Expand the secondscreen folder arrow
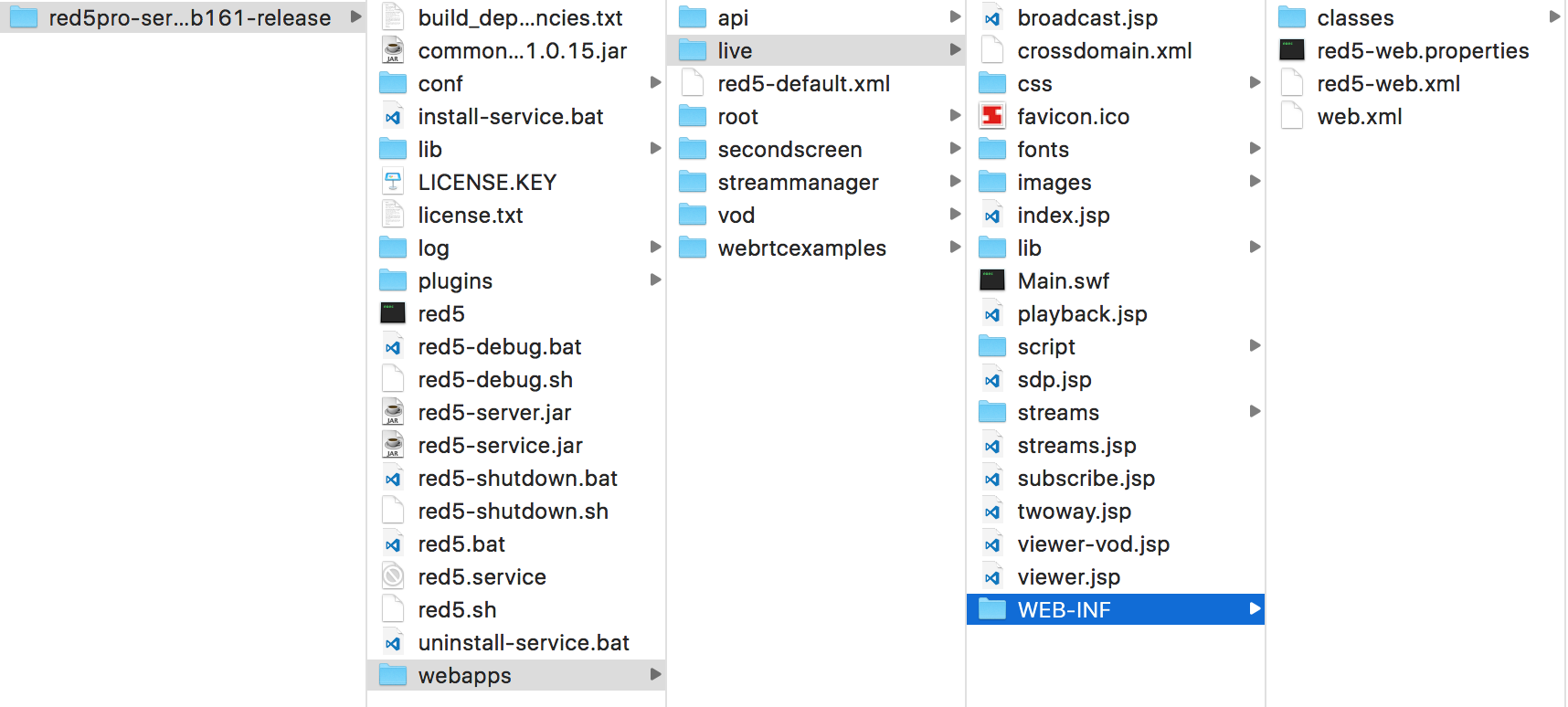Screen dimensions: 1568x707 pos(955,148)
